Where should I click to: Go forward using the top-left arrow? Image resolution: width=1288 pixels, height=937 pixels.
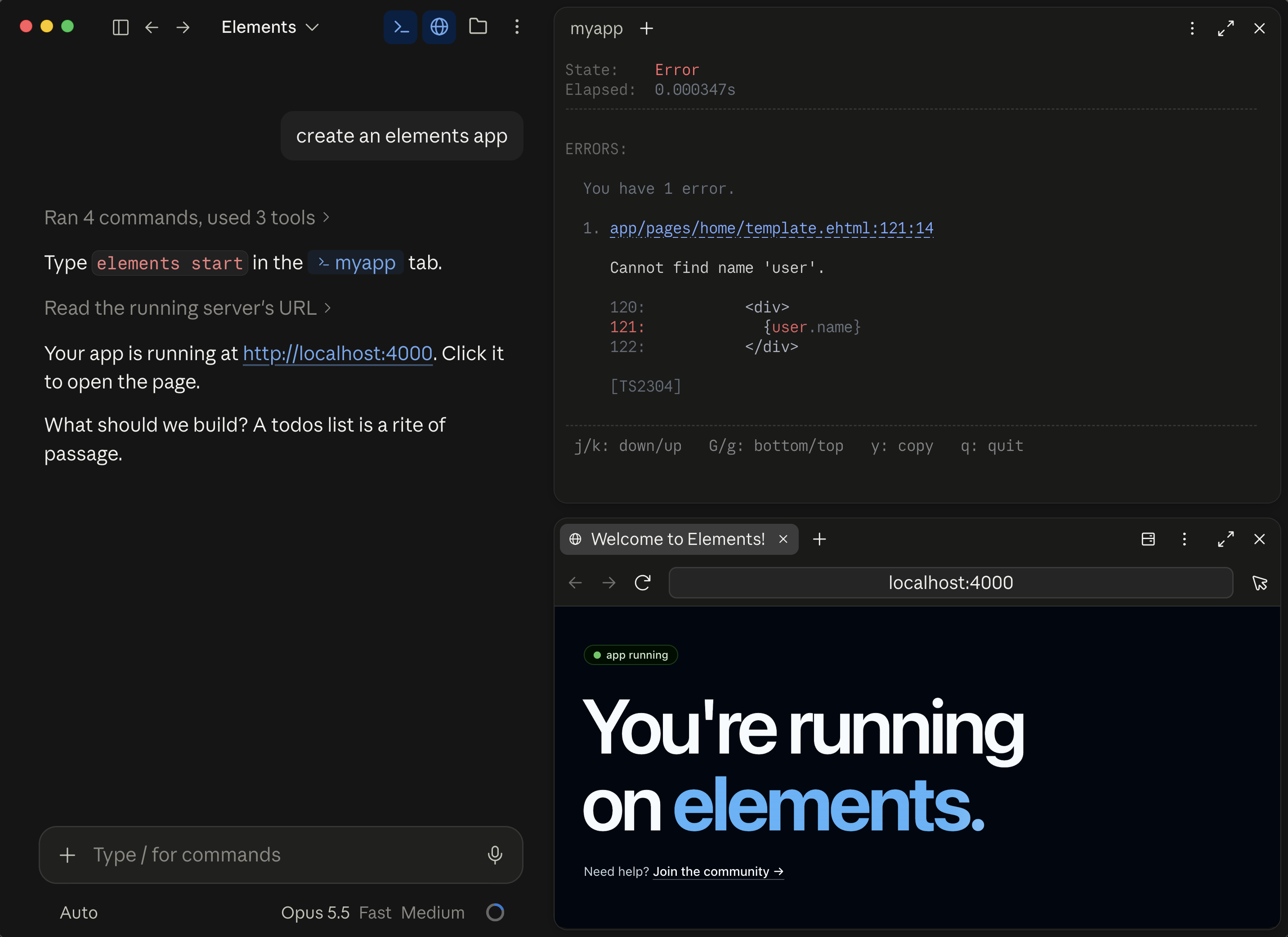point(183,27)
